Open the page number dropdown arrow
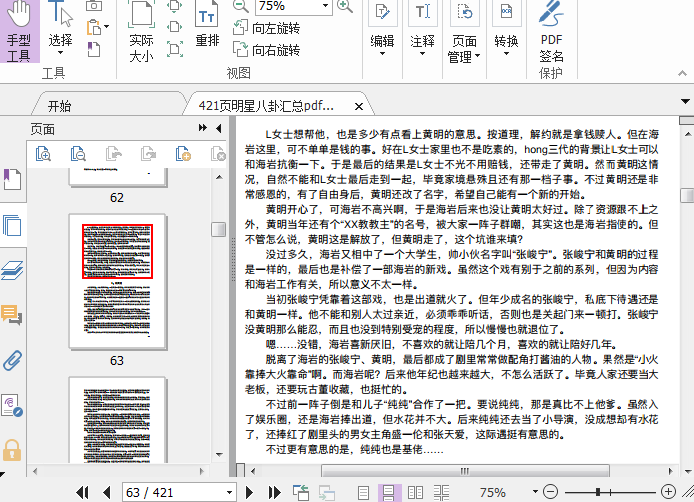The height and width of the screenshot is (502, 694). click(x=229, y=492)
